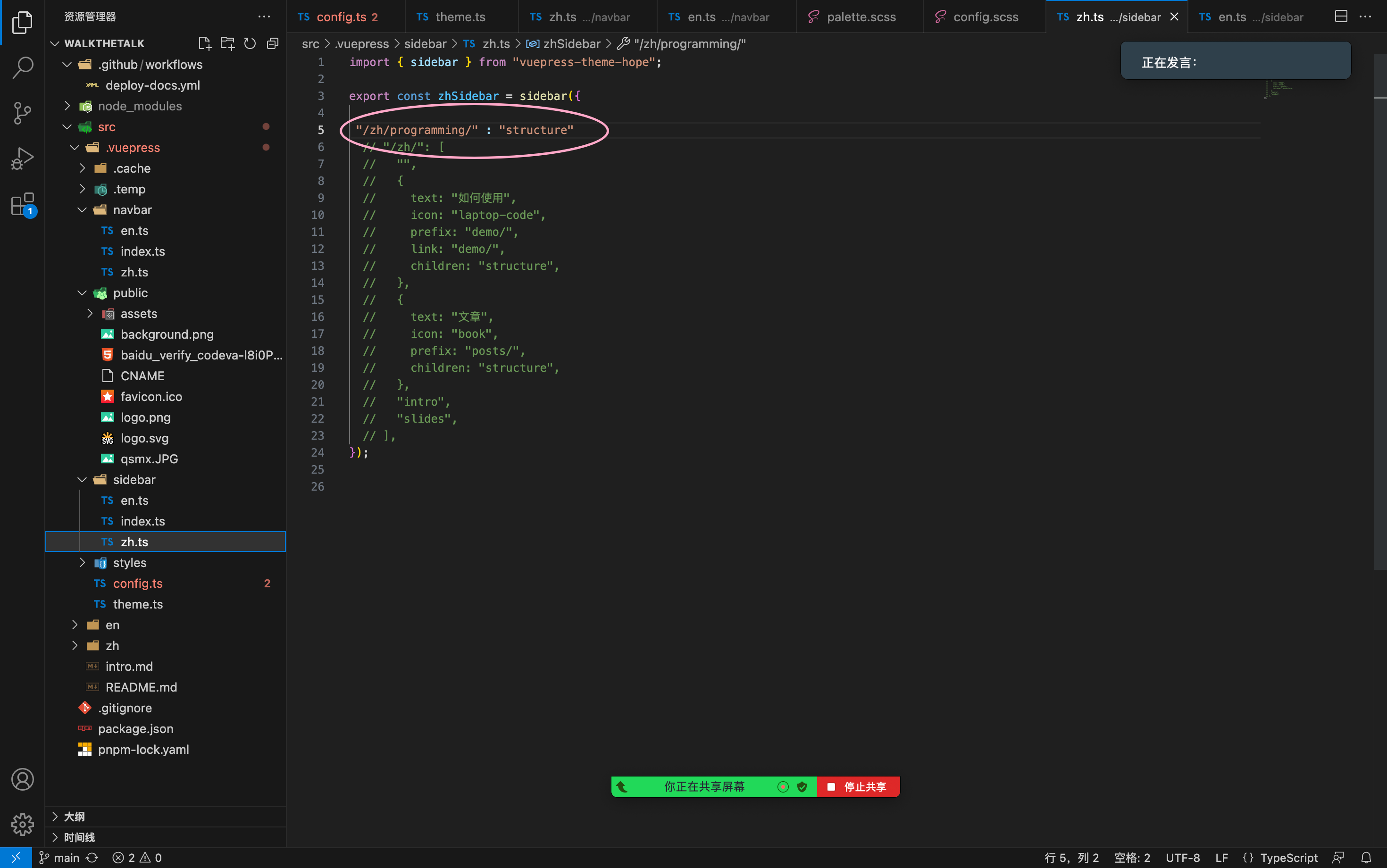
Task: Open qsmx.JPG file
Action: click(165, 459)
